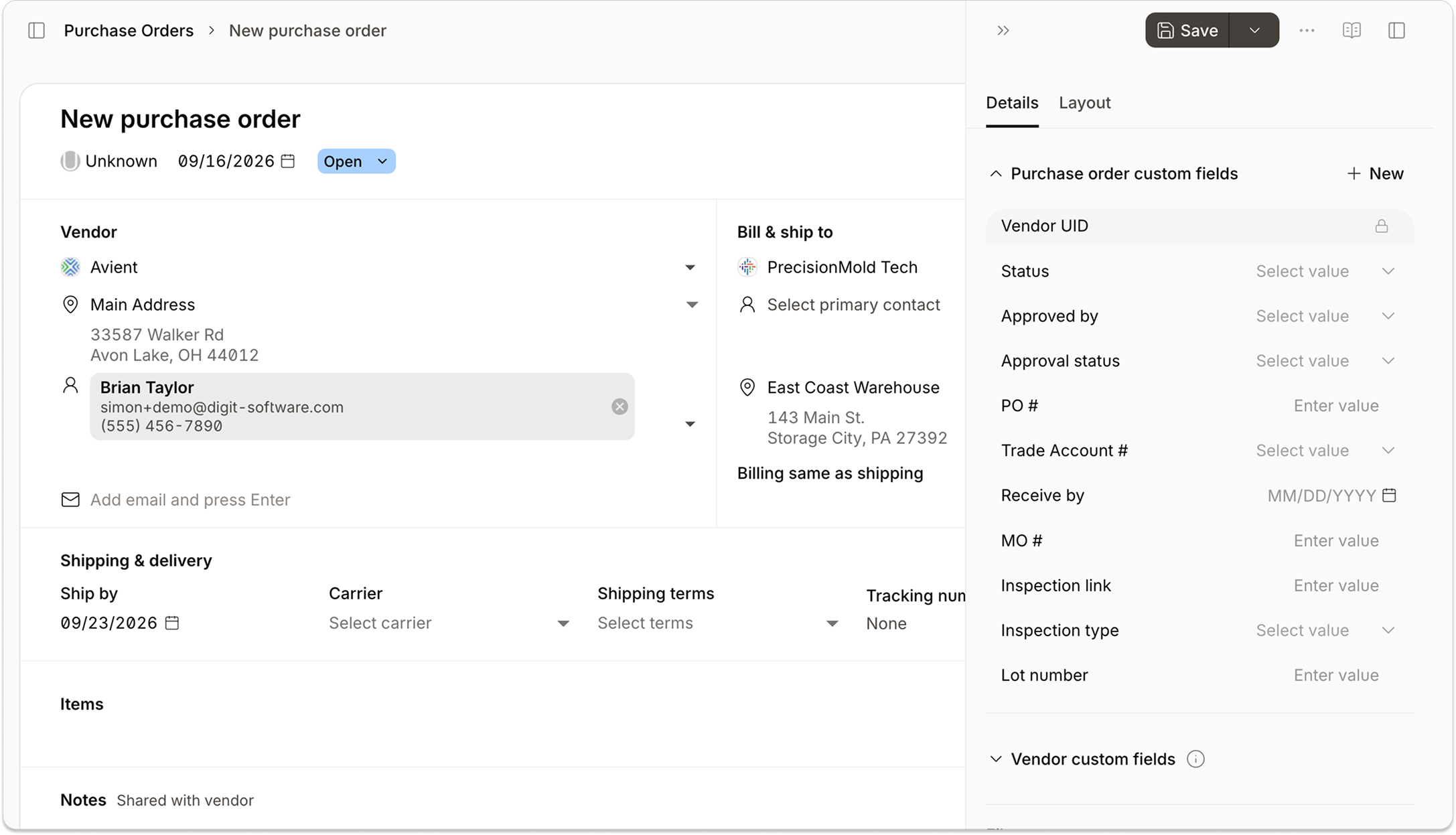This screenshot has width=1456, height=835.
Task: Expand the Avient vendor dropdown
Action: click(x=690, y=268)
